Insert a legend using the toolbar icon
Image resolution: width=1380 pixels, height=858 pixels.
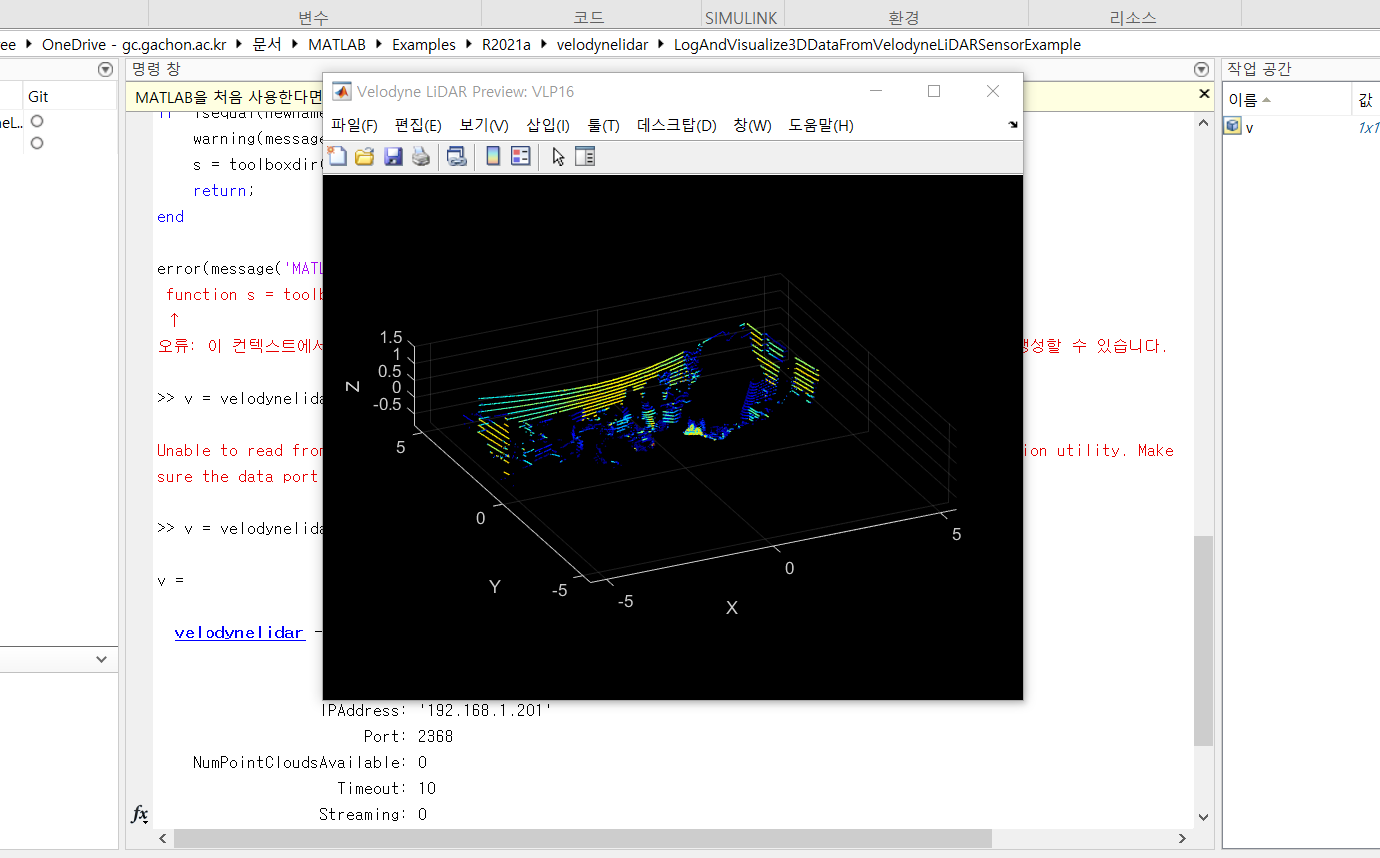click(x=520, y=156)
